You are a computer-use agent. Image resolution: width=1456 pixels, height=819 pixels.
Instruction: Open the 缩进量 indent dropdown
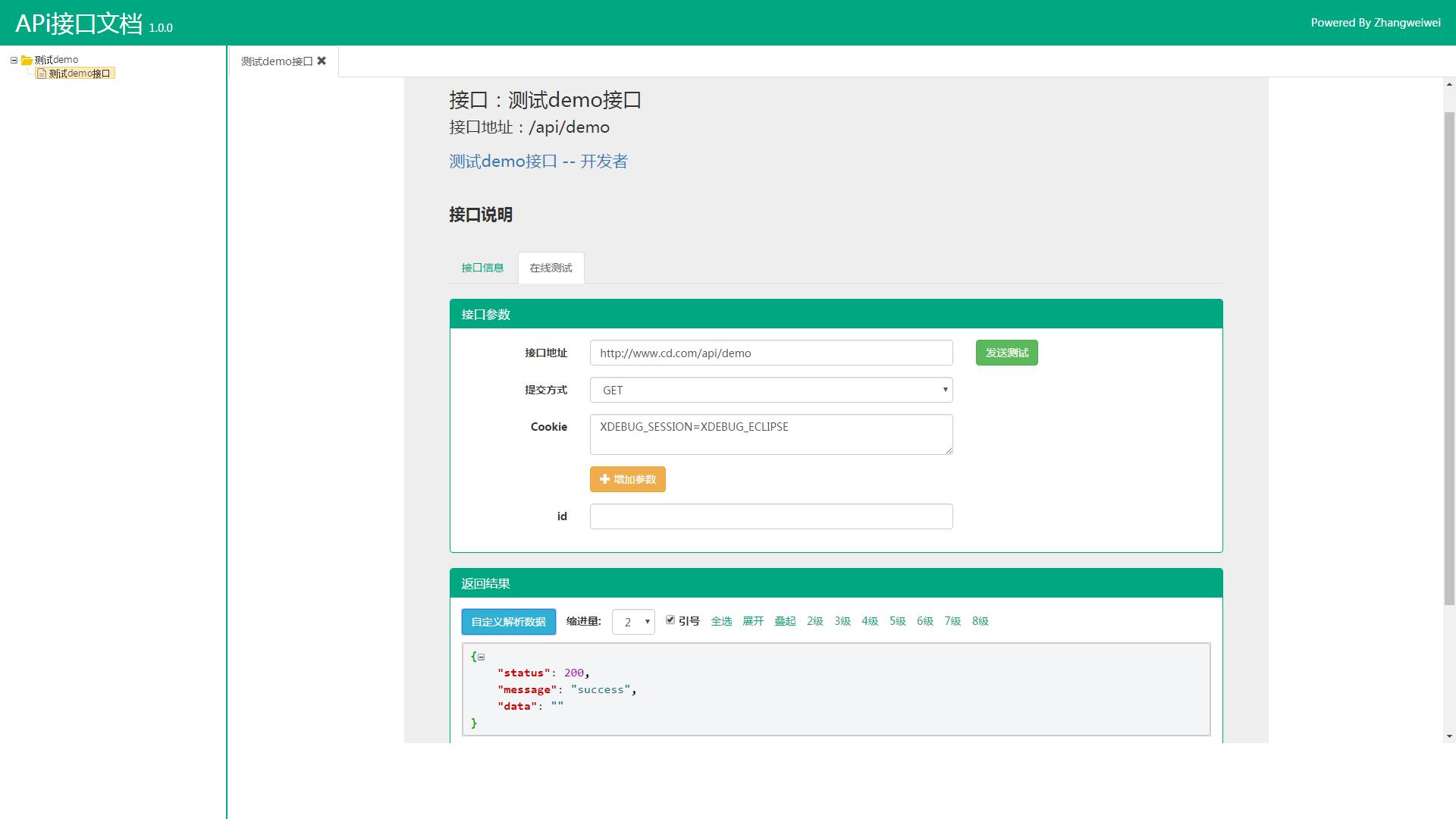633,622
